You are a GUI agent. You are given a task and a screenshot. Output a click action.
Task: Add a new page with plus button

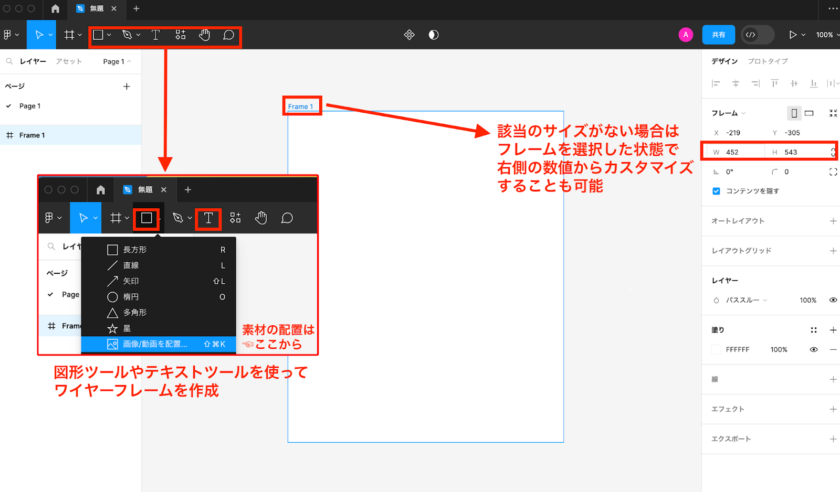pyautogui.click(x=126, y=86)
